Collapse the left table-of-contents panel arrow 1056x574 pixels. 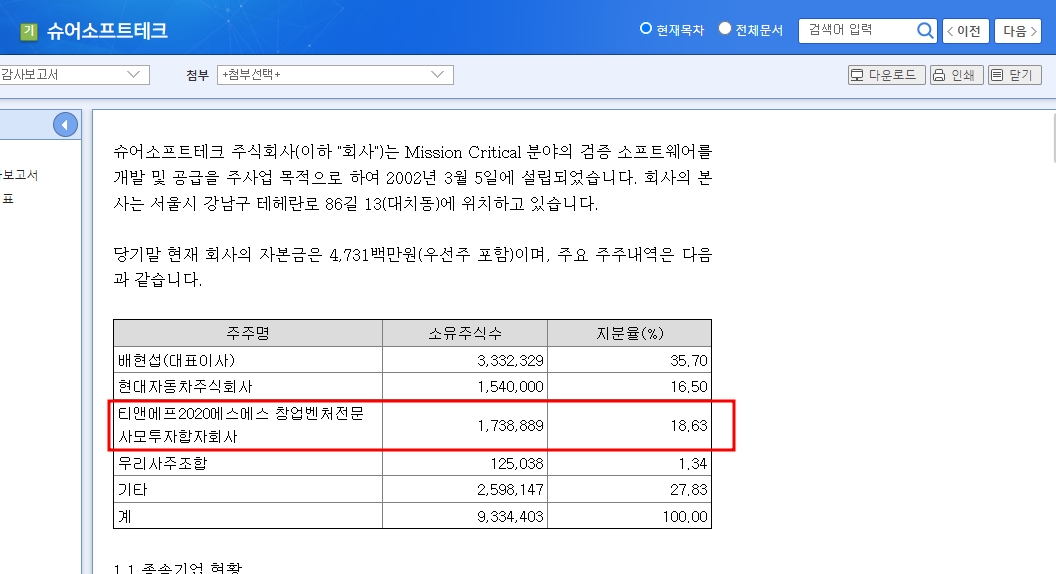[x=65, y=125]
